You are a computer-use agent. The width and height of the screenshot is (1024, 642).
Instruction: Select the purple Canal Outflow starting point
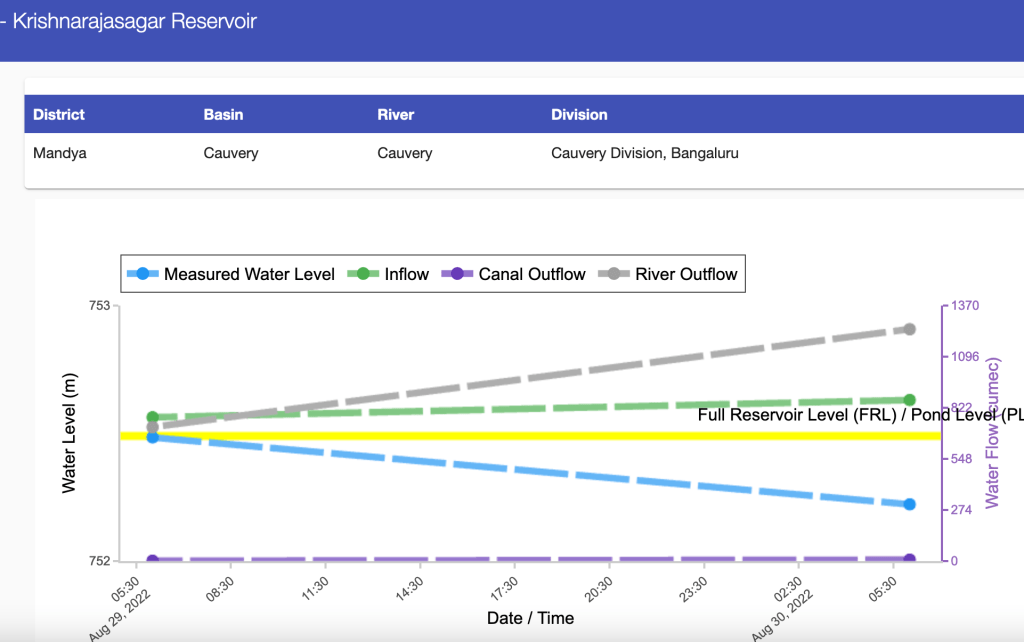pos(153,560)
